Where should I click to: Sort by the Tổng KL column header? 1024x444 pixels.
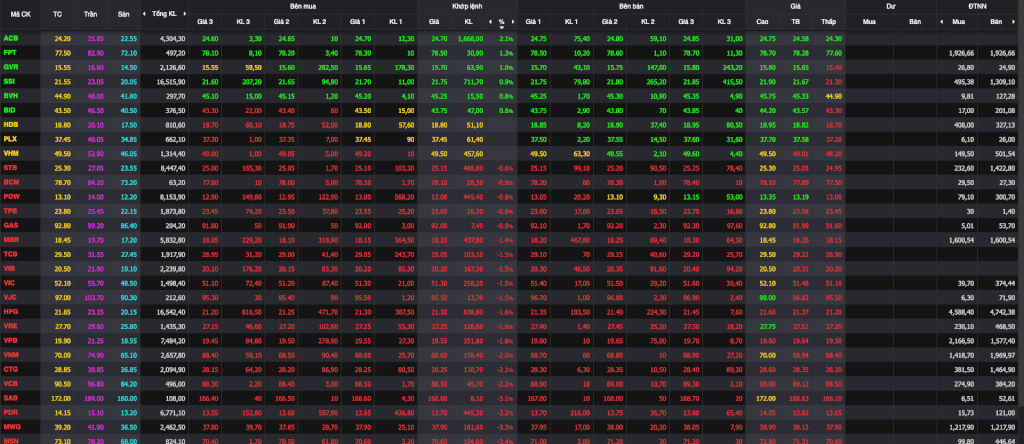163,14
